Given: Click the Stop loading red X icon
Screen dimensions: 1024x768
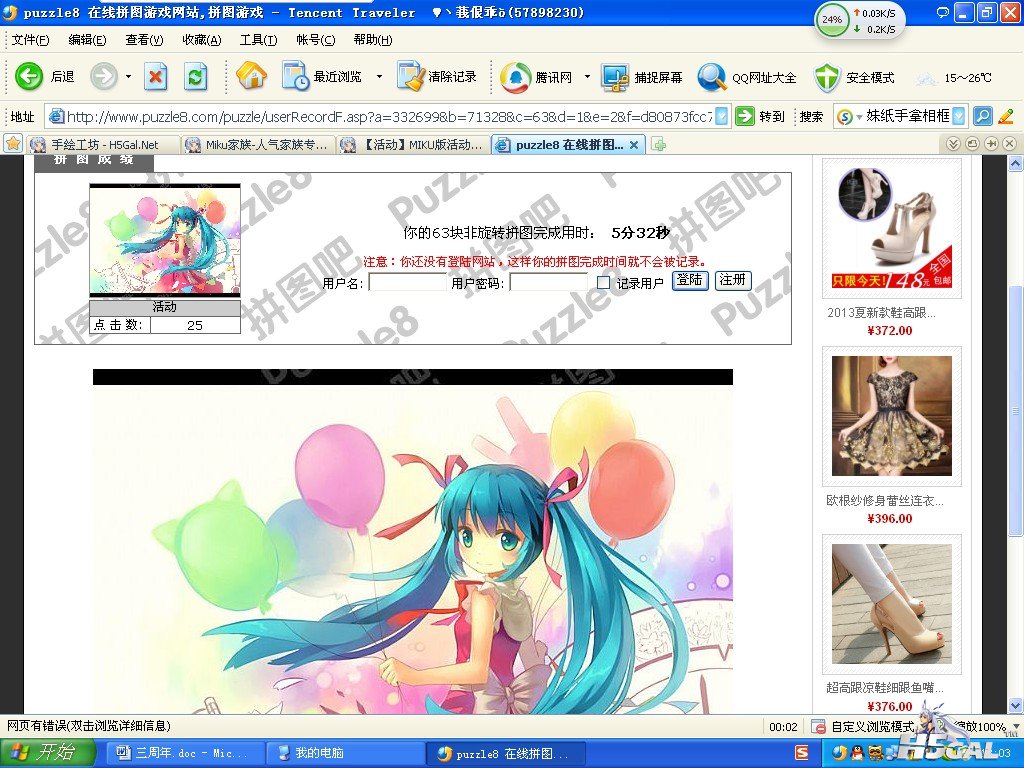Looking at the screenshot, I should pyautogui.click(x=155, y=76).
